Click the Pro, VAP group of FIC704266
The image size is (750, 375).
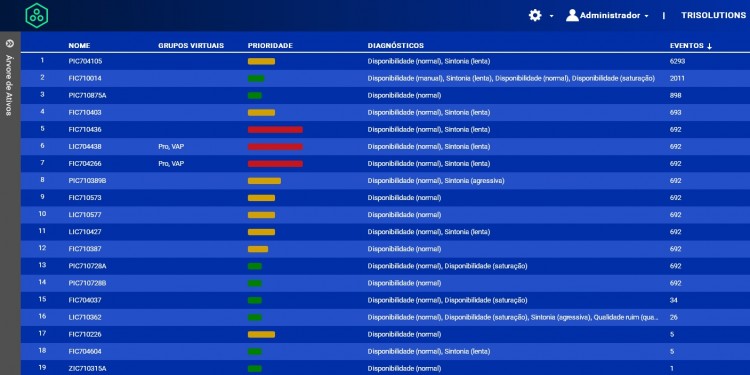pyautogui.click(x=171, y=164)
